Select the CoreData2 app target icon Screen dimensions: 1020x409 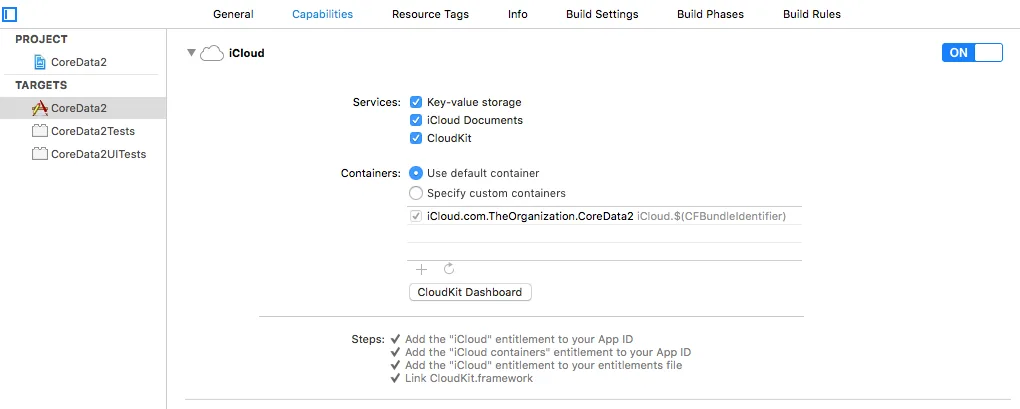point(40,108)
